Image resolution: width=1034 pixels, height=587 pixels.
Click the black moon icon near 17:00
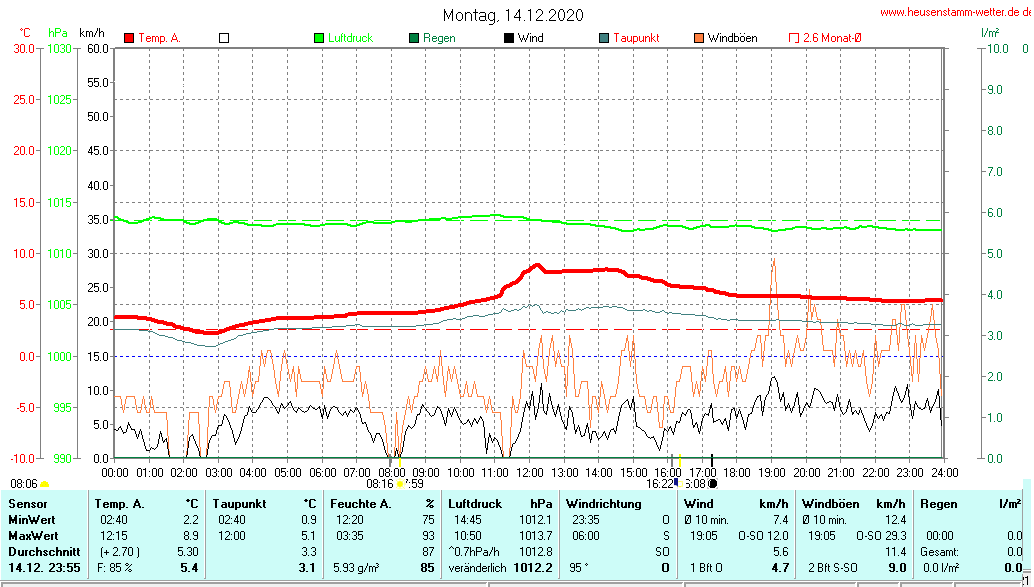712,484
